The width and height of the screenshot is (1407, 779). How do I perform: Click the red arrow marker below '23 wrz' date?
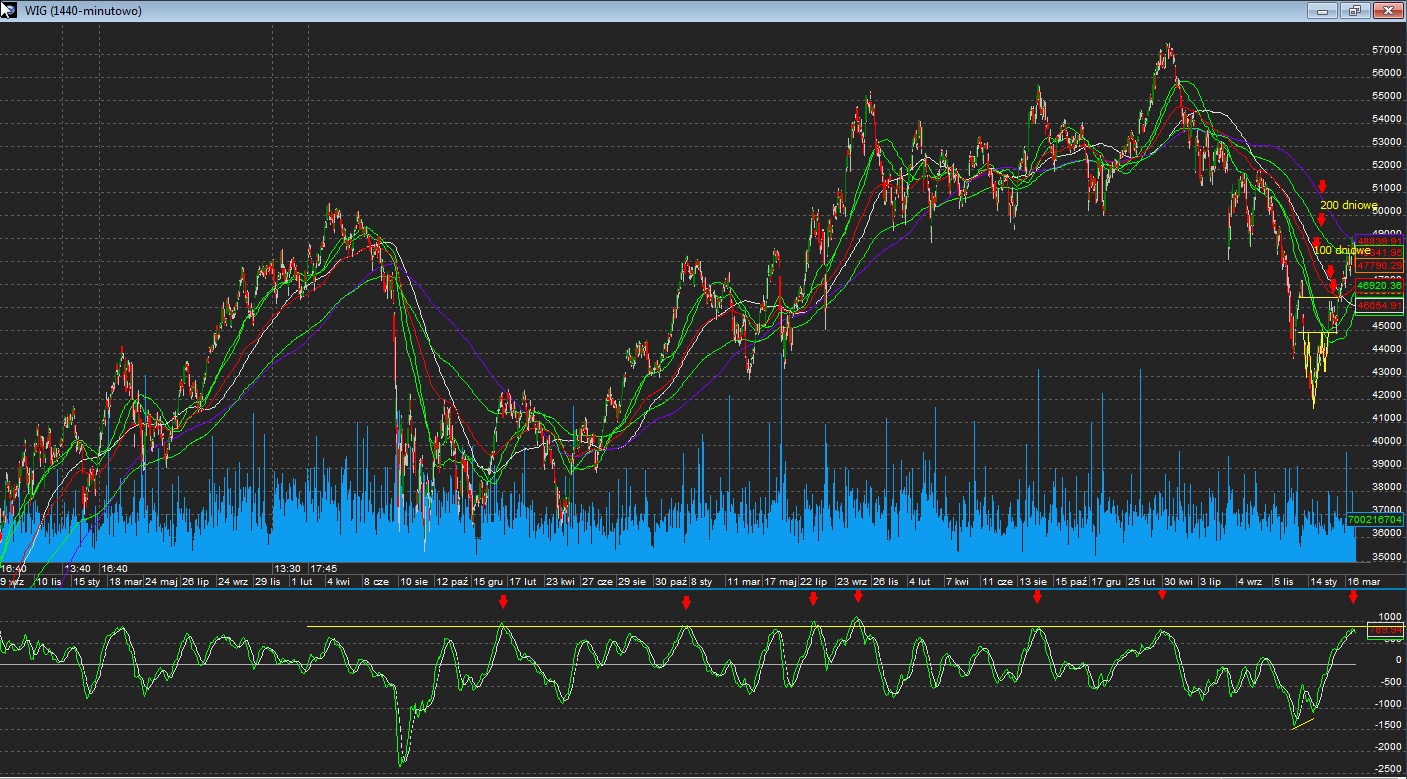(x=858, y=596)
